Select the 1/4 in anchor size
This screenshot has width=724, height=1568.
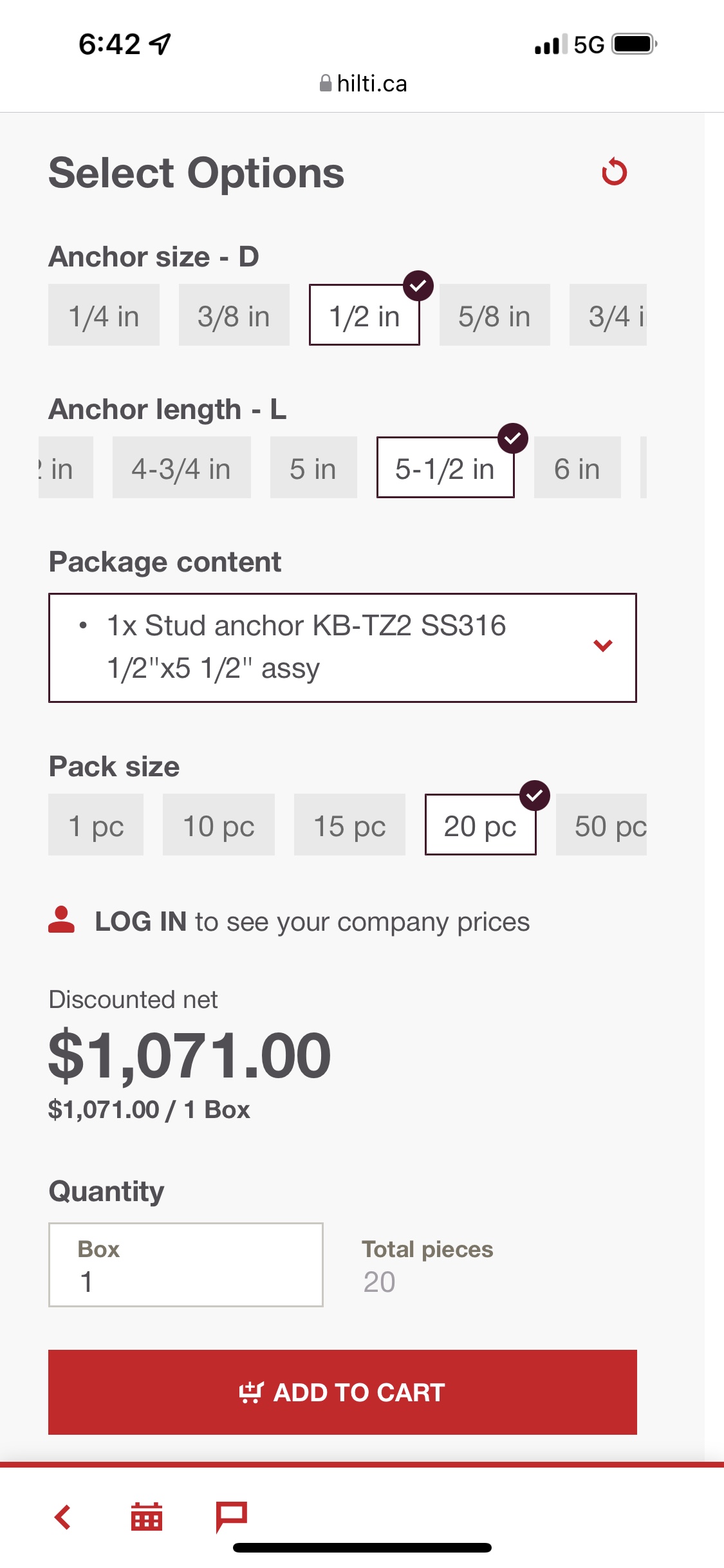pyautogui.click(x=104, y=315)
